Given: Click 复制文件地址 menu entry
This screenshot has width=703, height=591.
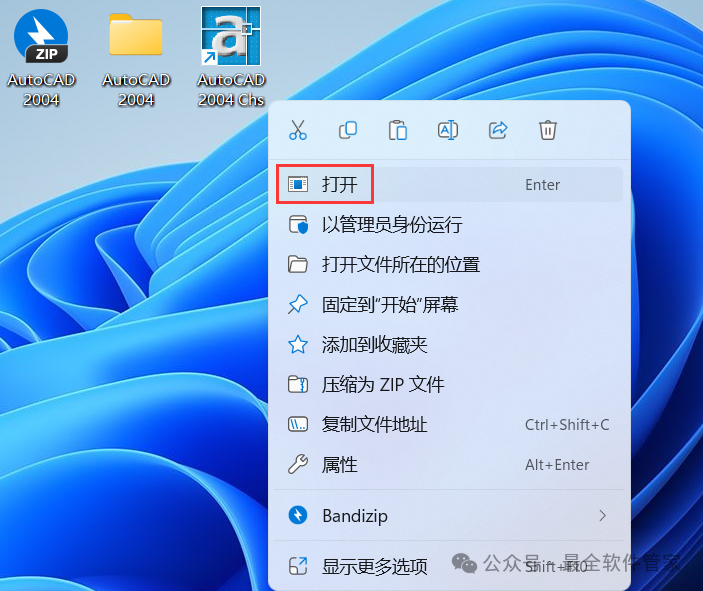Looking at the screenshot, I should (x=450, y=424).
